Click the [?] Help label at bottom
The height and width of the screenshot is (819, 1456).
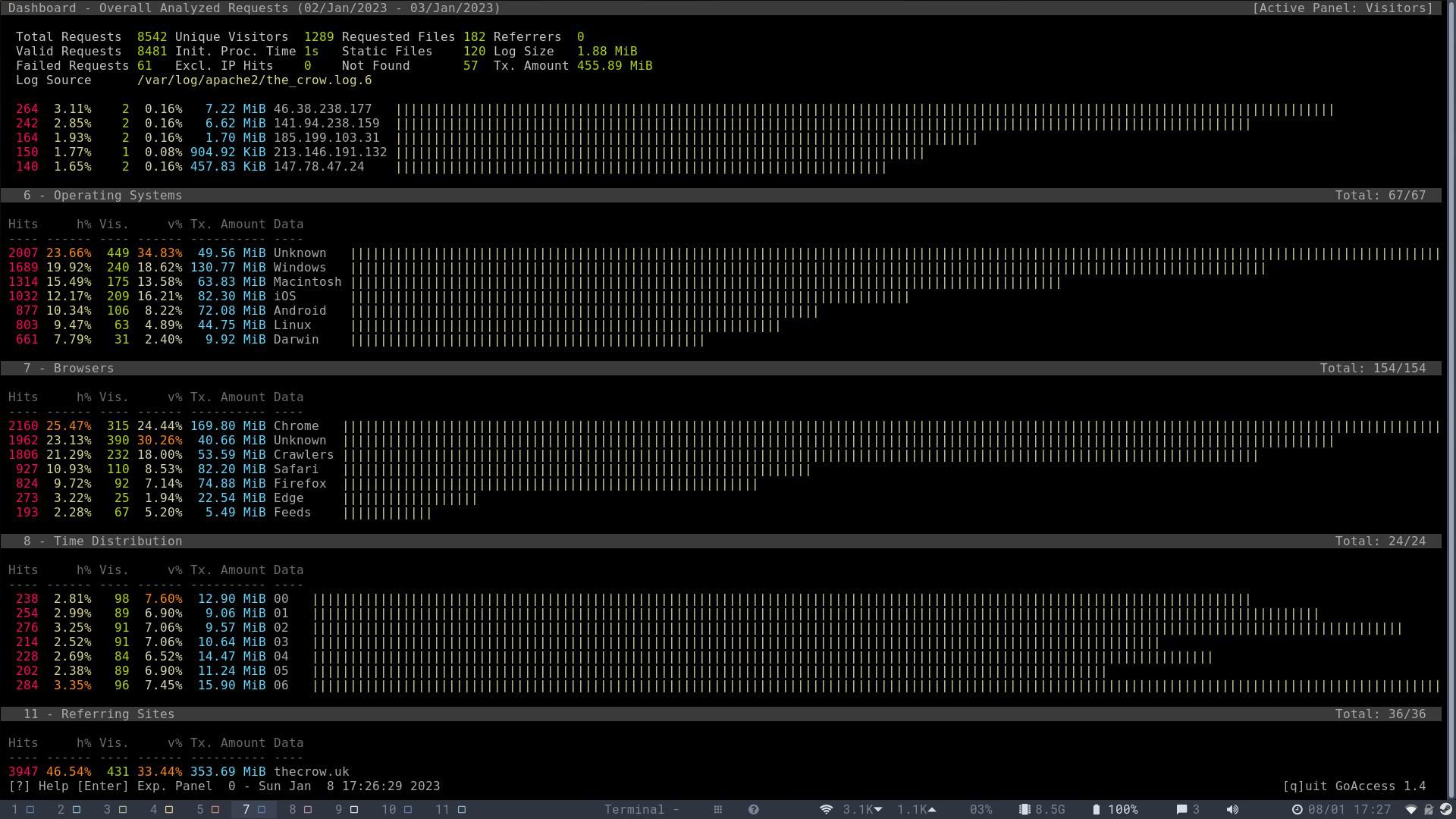click(x=38, y=786)
